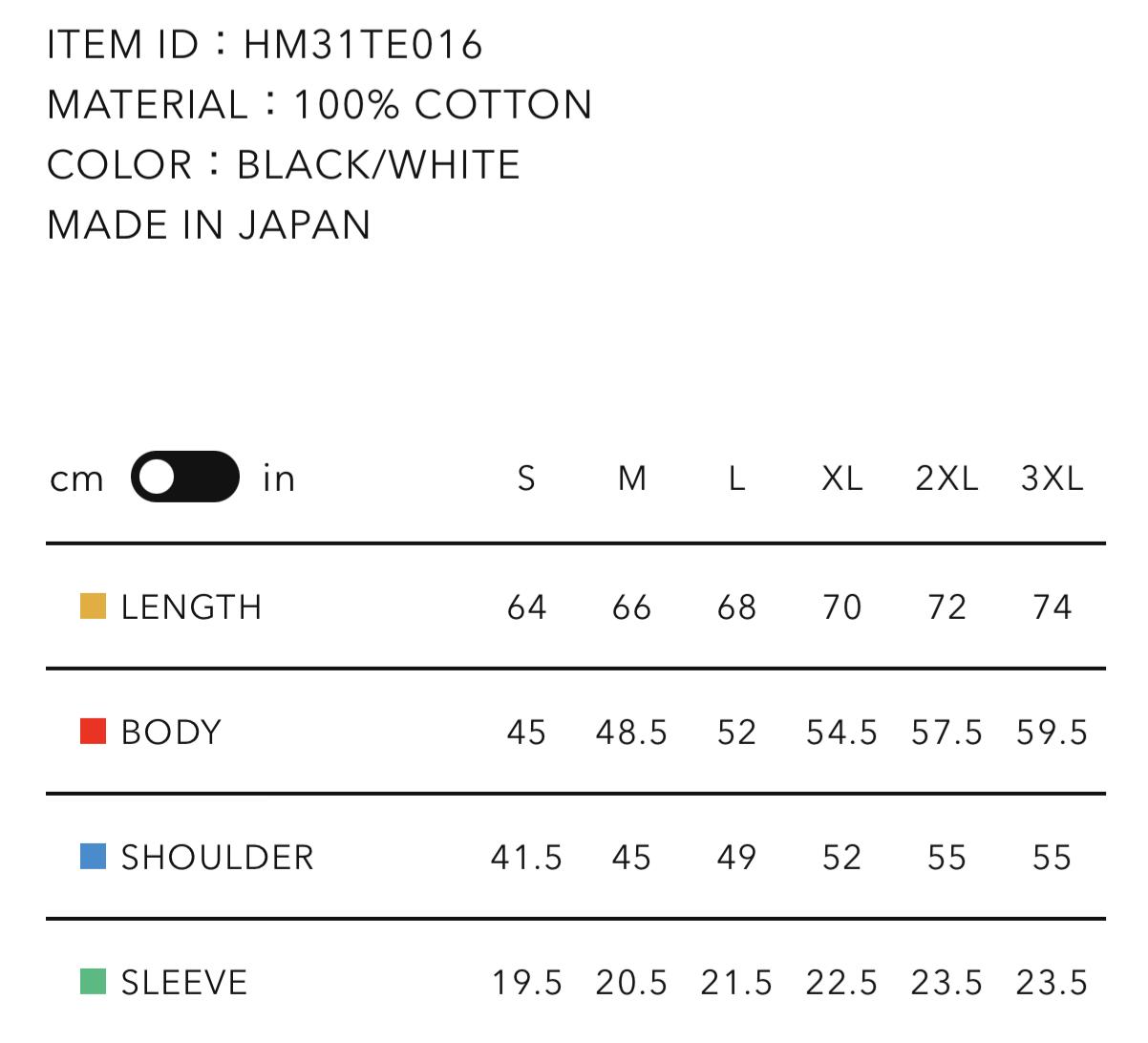Click the blue SHOULDER color swatch
The image size is (1148, 1043).
tap(94, 857)
